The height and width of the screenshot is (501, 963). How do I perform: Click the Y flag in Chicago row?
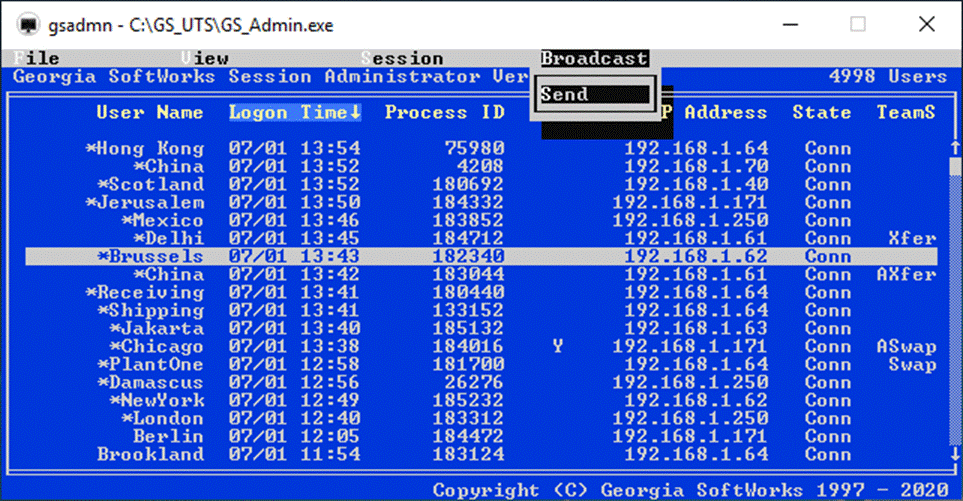558,346
